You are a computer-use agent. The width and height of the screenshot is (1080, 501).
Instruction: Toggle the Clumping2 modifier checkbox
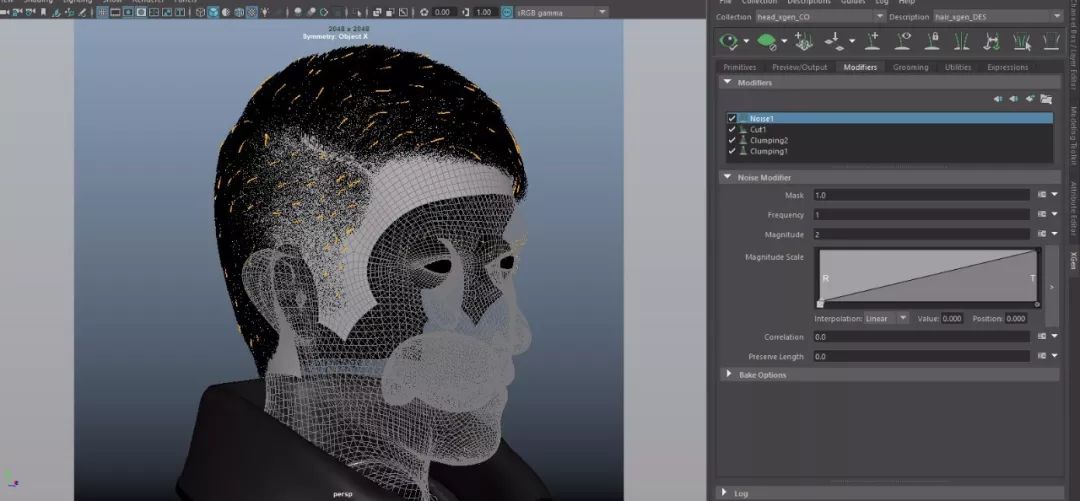[x=732, y=141]
